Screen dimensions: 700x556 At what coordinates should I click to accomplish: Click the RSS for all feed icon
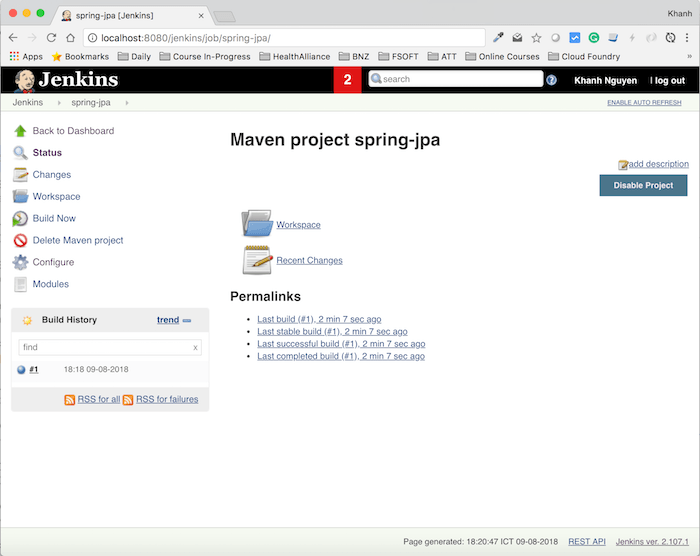pos(70,400)
